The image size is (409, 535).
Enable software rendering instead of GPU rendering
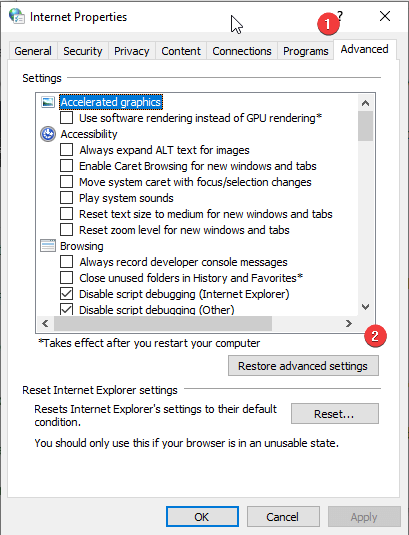[x=67, y=118]
